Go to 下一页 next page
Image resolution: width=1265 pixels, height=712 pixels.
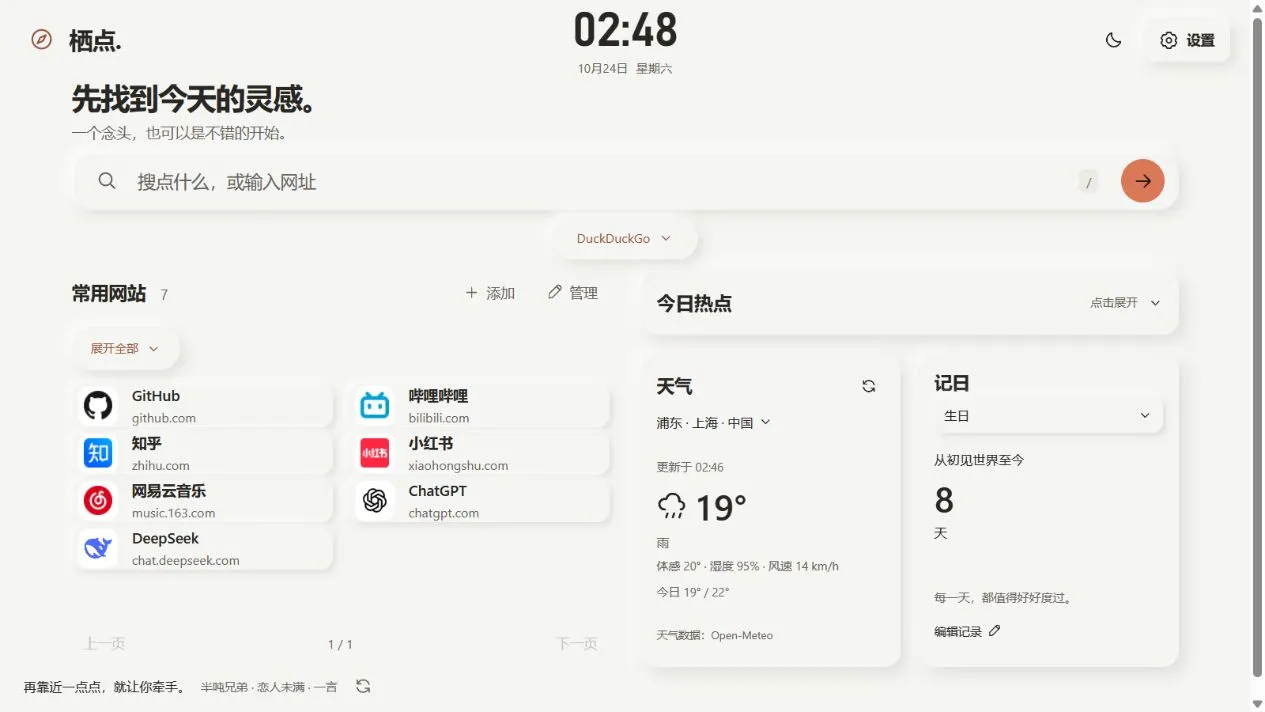(x=577, y=644)
